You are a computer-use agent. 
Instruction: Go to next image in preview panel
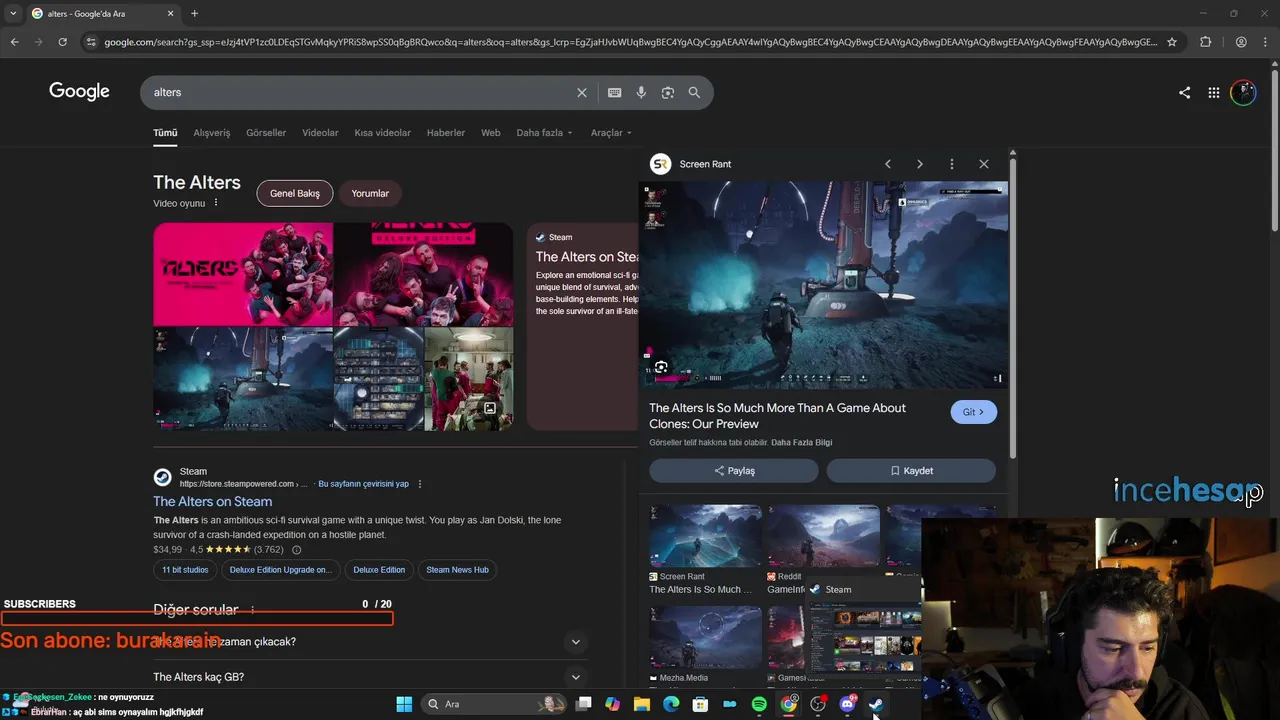click(920, 164)
